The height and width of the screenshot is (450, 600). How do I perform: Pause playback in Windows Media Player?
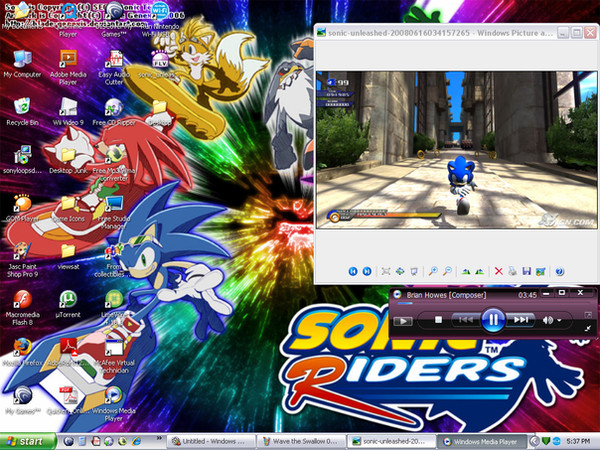(x=493, y=320)
